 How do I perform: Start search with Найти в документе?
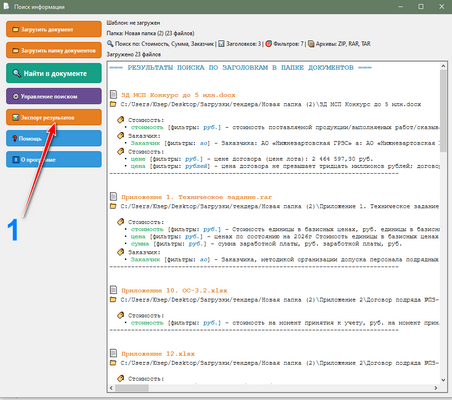[54, 73]
